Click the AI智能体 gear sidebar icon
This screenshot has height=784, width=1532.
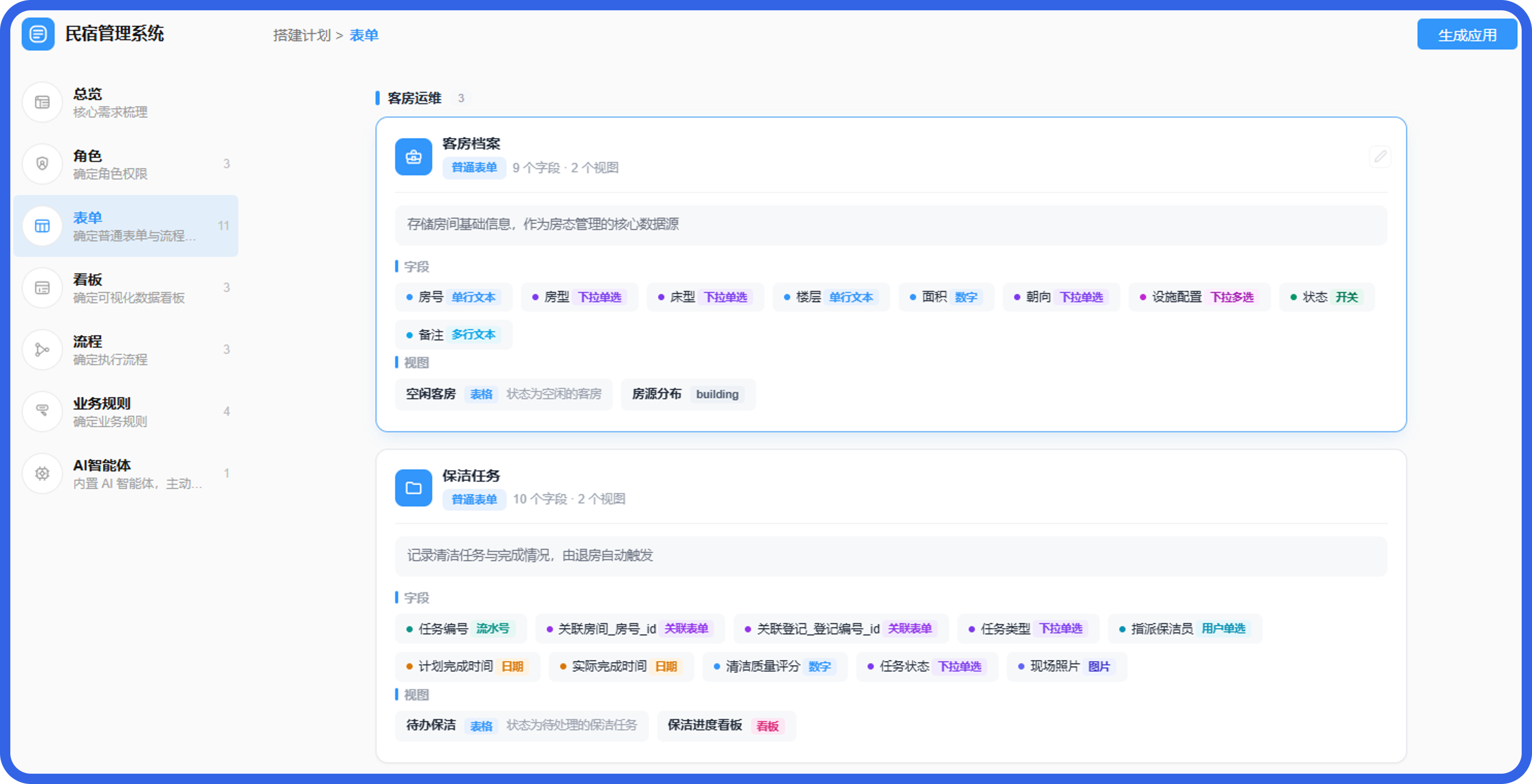click(x=42, y=473)
